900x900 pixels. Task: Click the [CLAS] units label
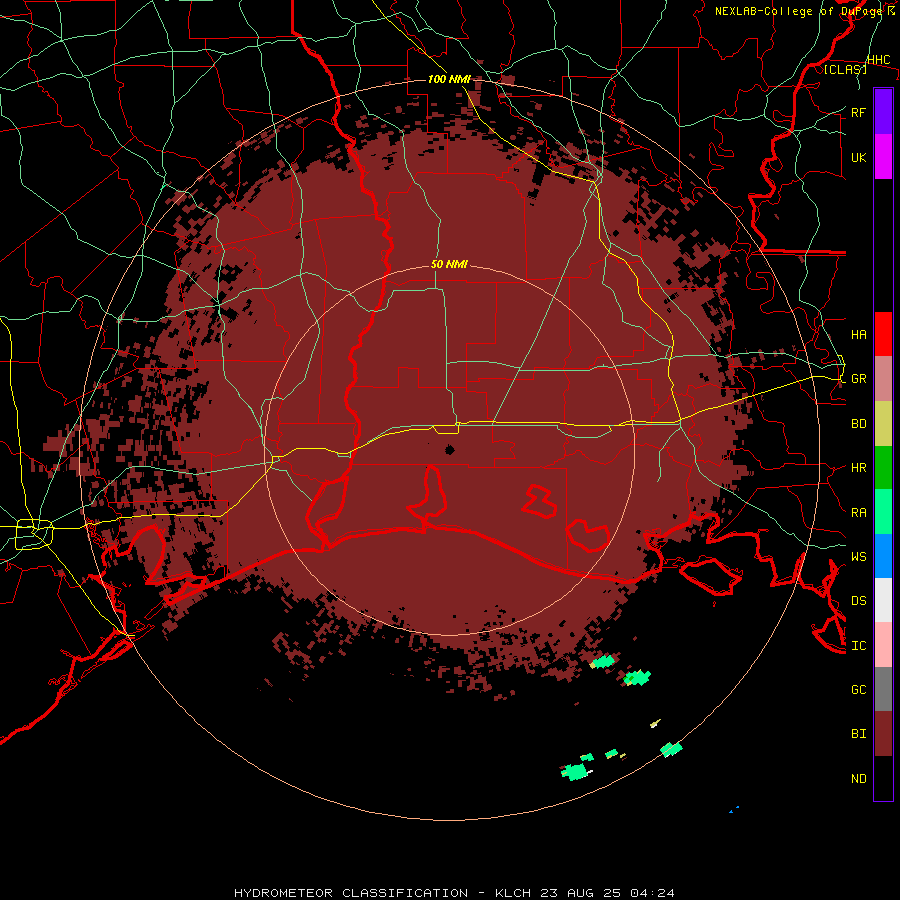point(845,69)
